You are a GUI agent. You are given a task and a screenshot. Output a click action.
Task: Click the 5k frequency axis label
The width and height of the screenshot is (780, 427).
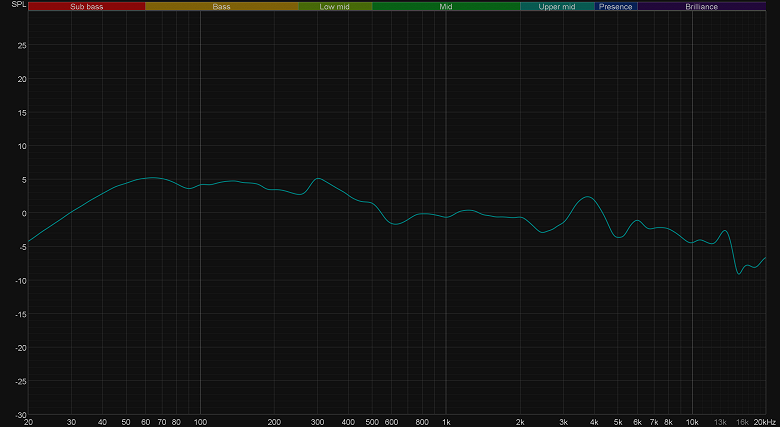[x=618, y=422]
